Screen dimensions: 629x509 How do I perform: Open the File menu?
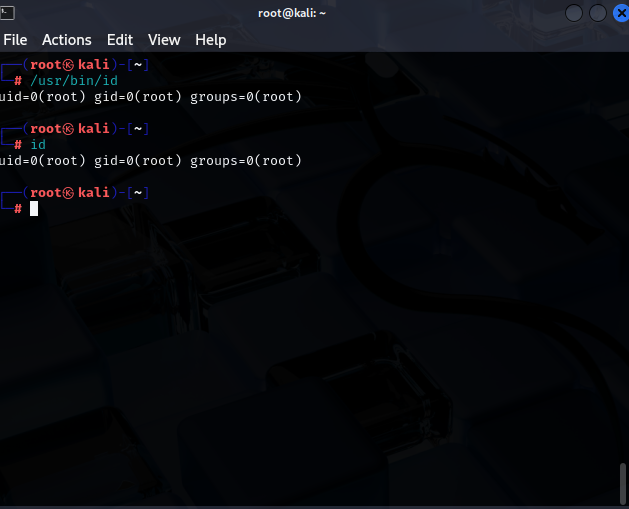pos(15,40)
